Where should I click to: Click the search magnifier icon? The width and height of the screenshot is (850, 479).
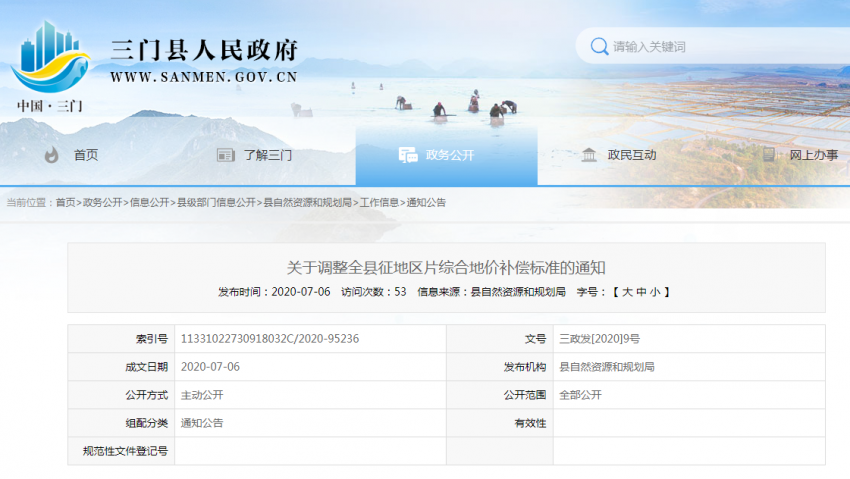tap(599, 46)
